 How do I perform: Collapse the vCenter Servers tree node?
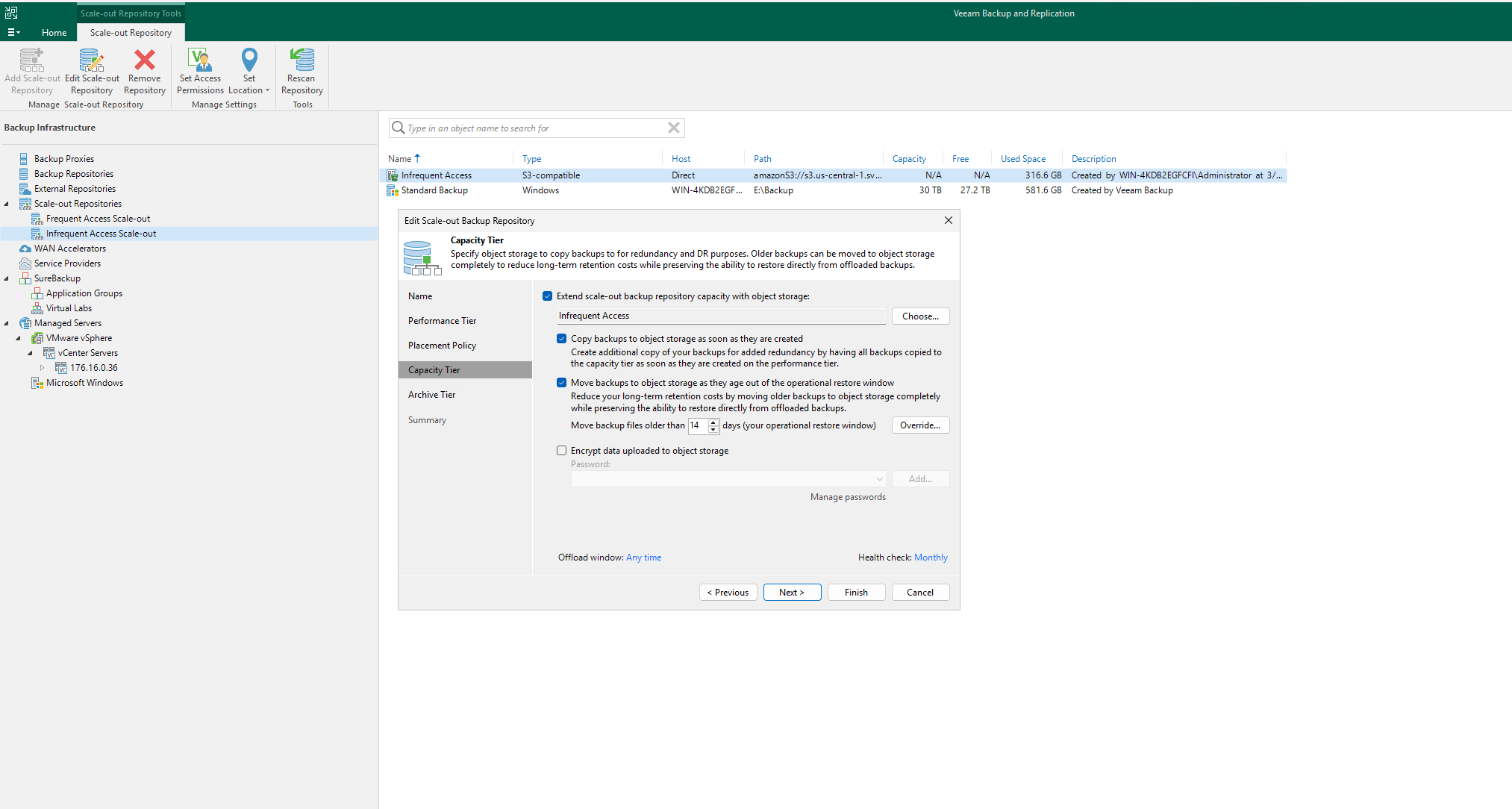31,353
